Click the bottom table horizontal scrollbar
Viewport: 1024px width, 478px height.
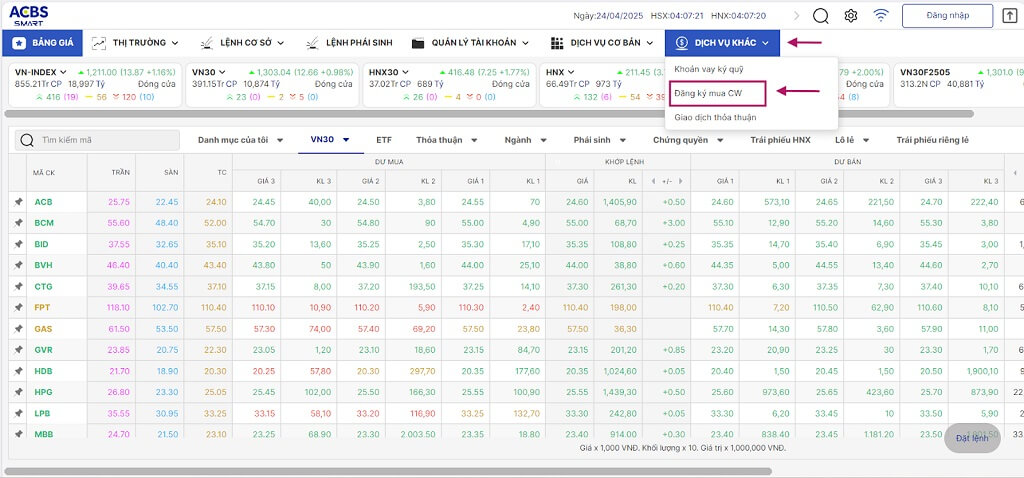pos(389,471)
